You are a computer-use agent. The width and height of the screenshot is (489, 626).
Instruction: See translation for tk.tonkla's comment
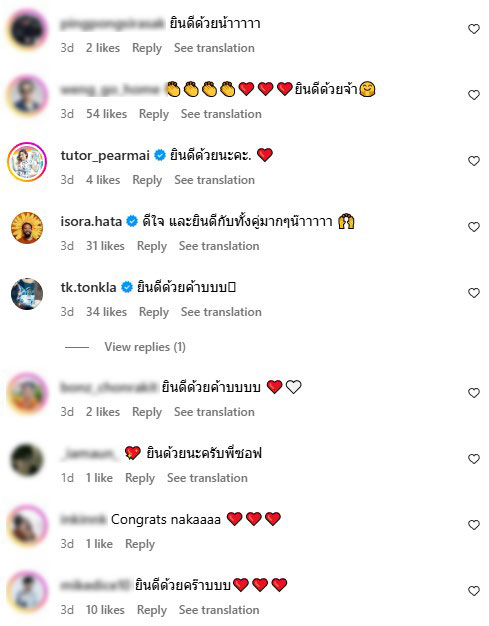221,312
